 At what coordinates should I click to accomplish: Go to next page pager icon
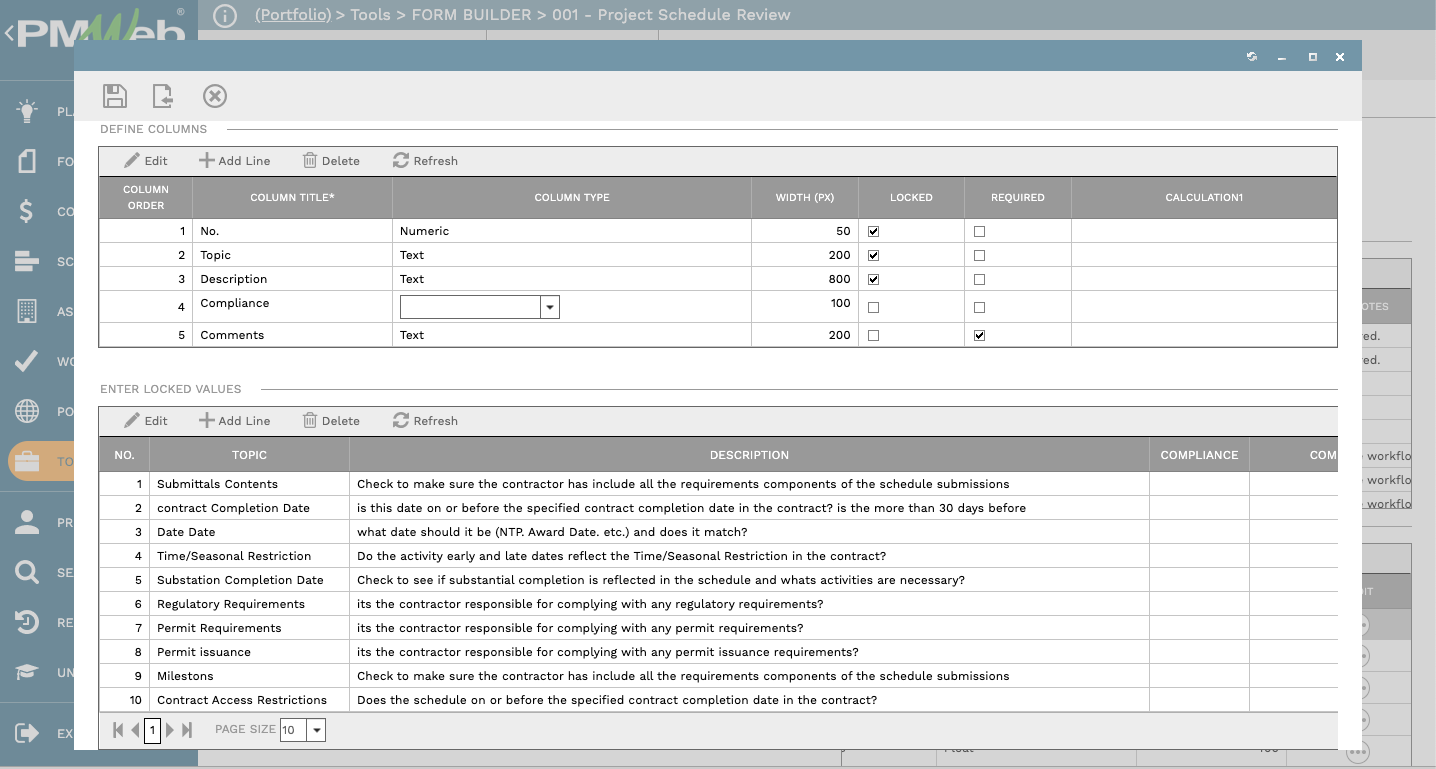[170, 730]
